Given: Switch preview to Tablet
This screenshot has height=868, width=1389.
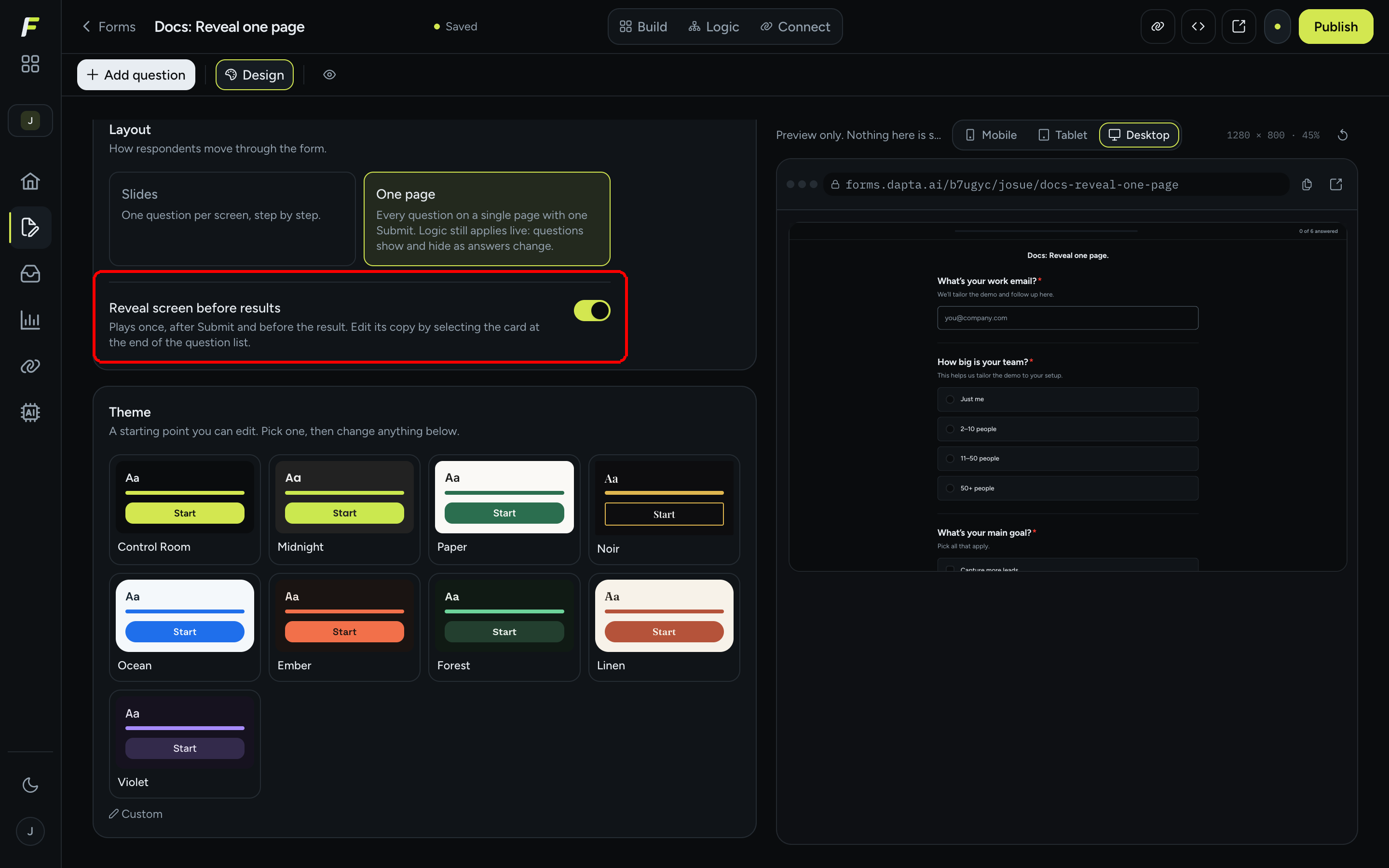Looking at the screenshot, I should [x=1063, y=135].
